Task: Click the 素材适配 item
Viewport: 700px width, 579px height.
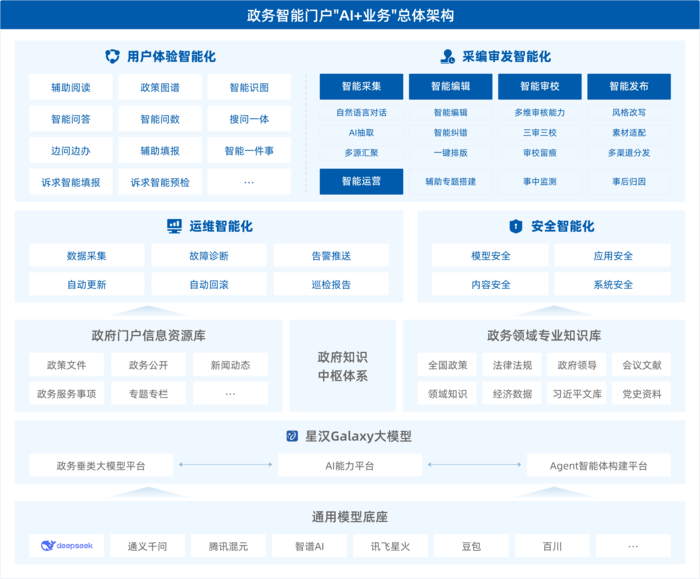Action: (629, 133)
